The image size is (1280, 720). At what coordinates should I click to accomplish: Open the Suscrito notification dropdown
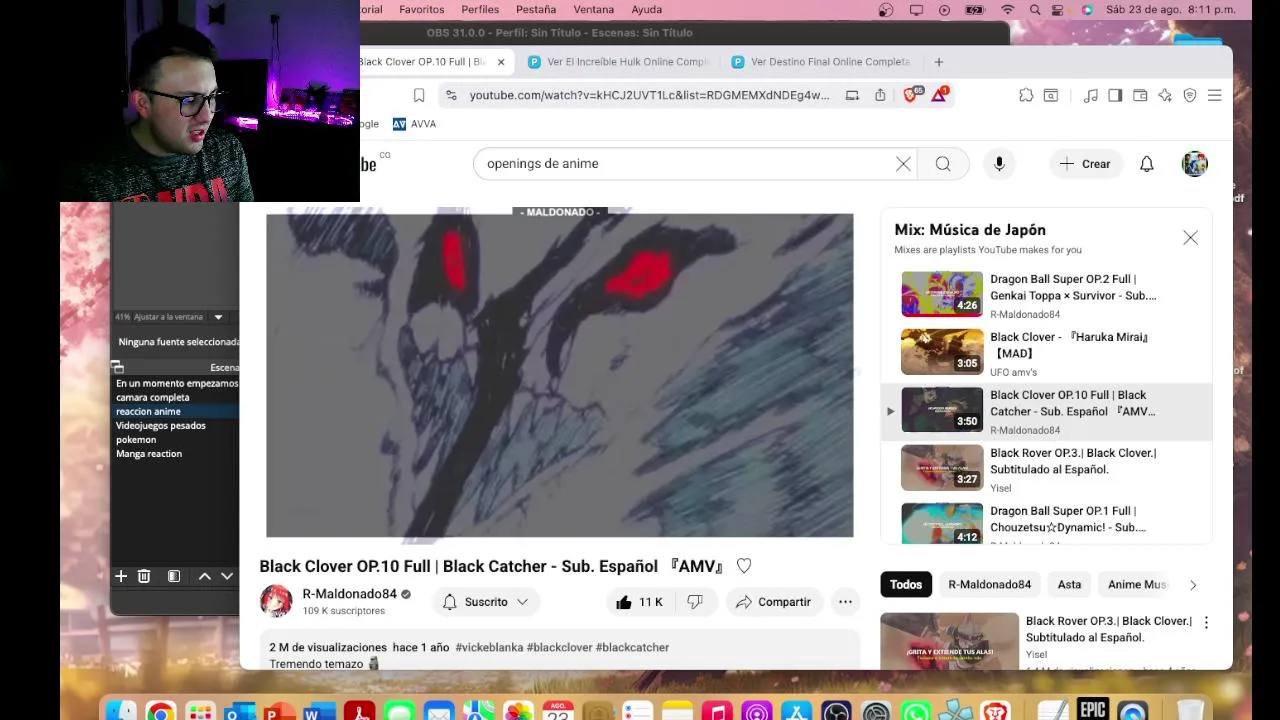coord(486,602)
